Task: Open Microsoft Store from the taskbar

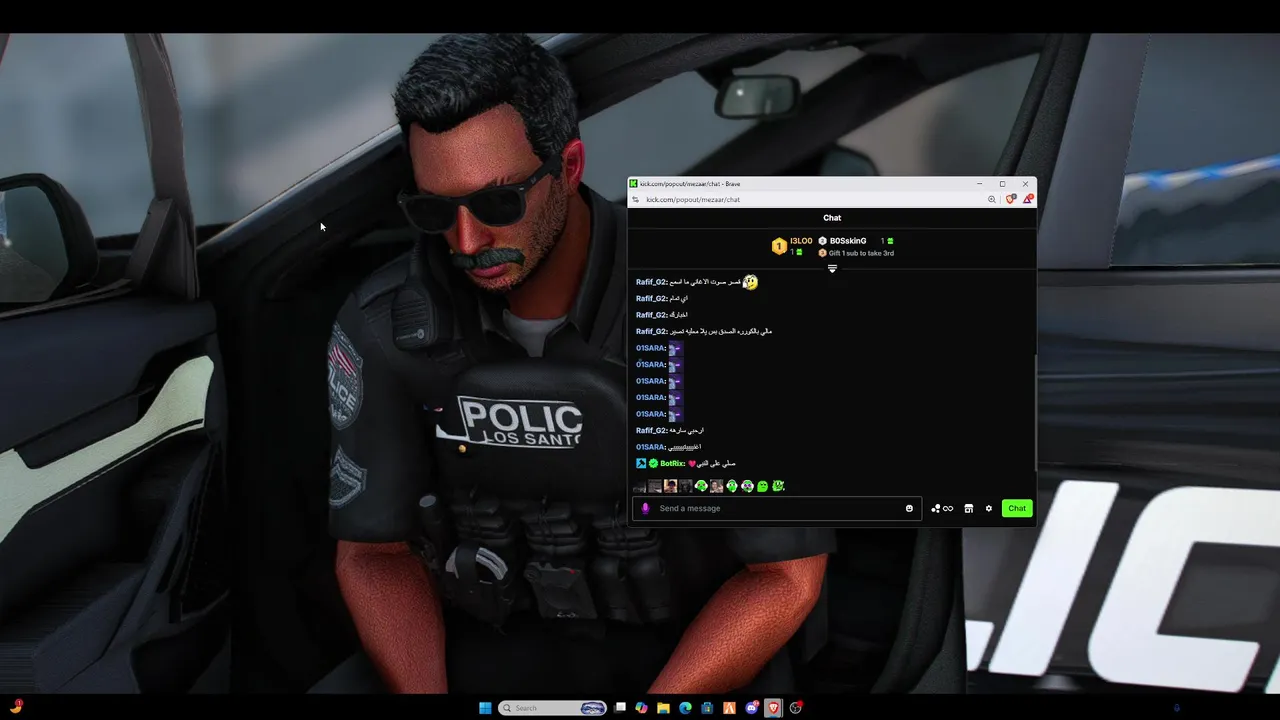Action: point(707,708)
